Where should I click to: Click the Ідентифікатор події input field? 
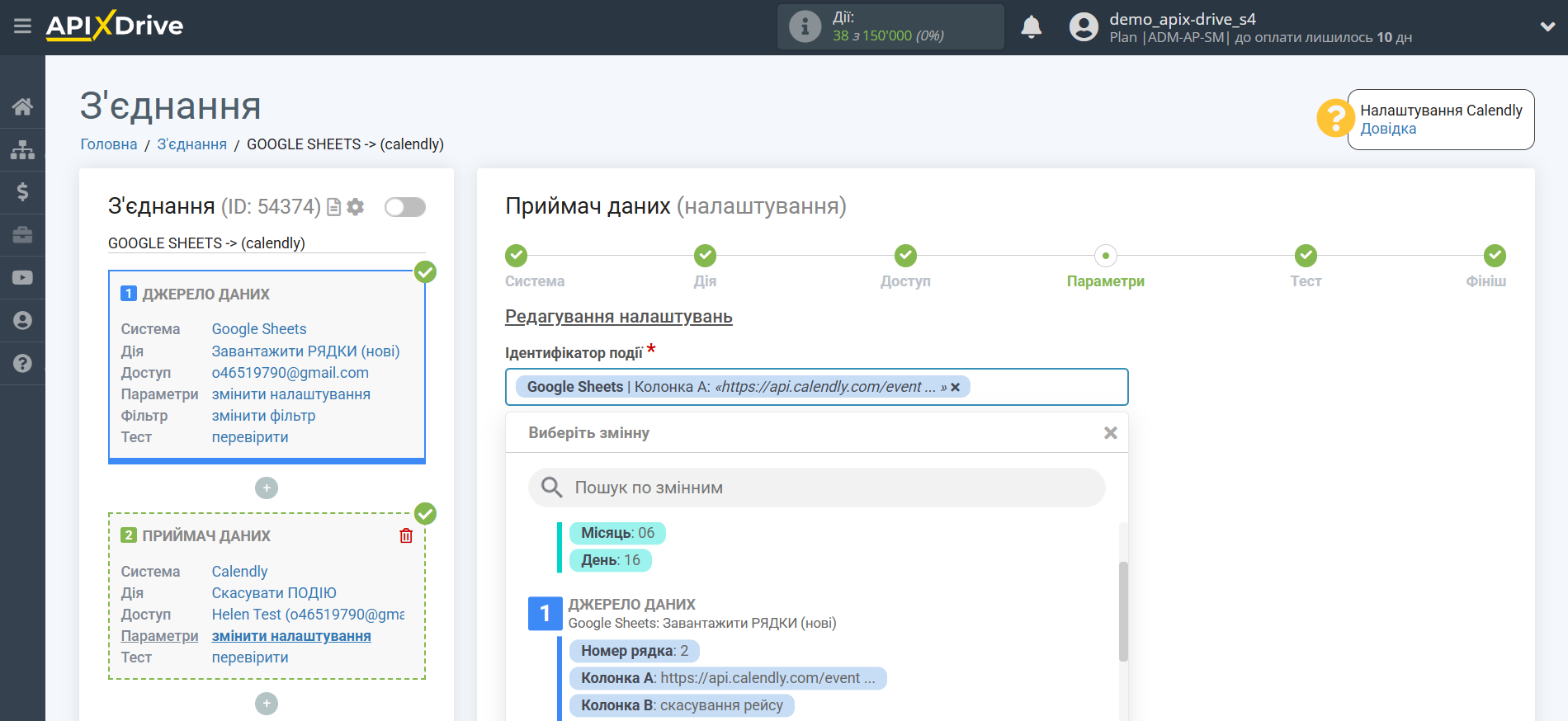tap(817, 387)
